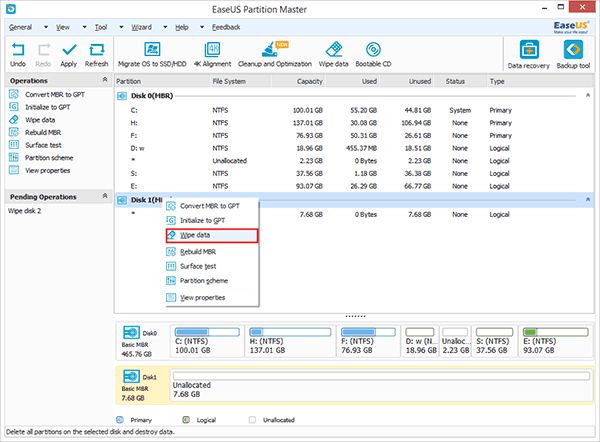The image size is (600, 442).
Task: Select the F: (NTFS) 76.93 GB partition block
Action: [x=368, y=341]
